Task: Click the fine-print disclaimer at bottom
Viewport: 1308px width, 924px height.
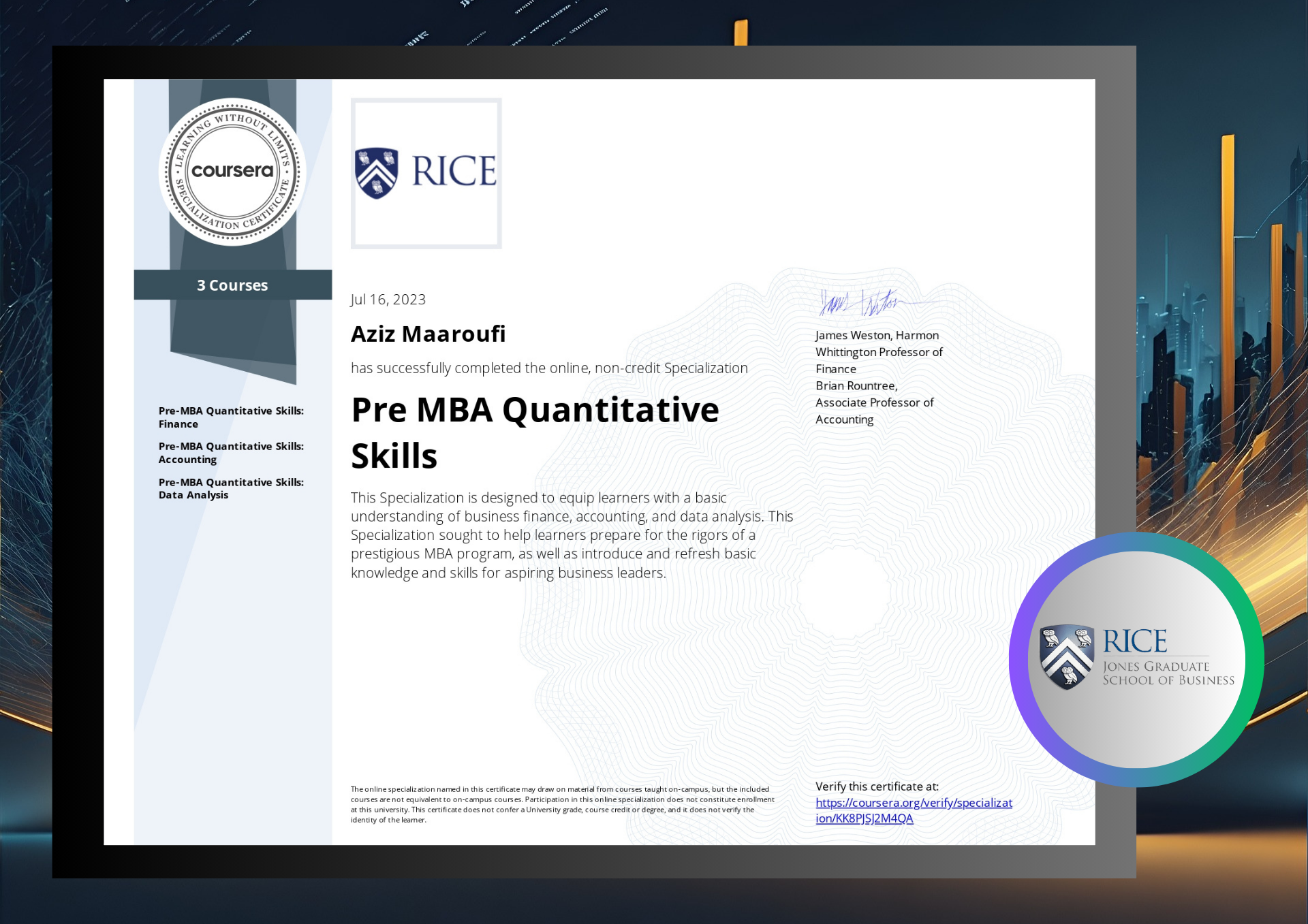Action: coord(563,804)
